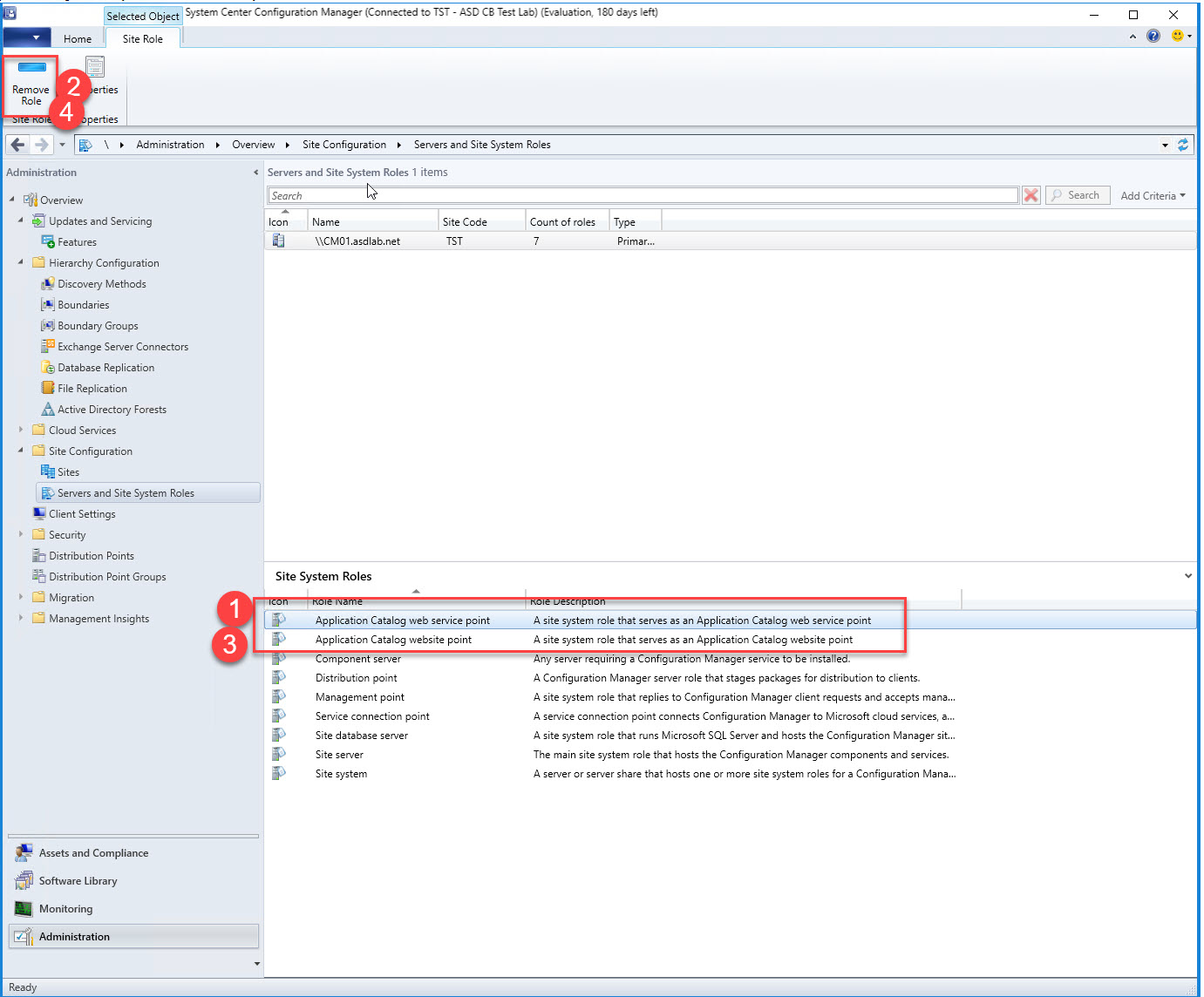Select the Updates and Servicing icon
The width and height of the screenshot is (1204, 997).
pos(38,220)
